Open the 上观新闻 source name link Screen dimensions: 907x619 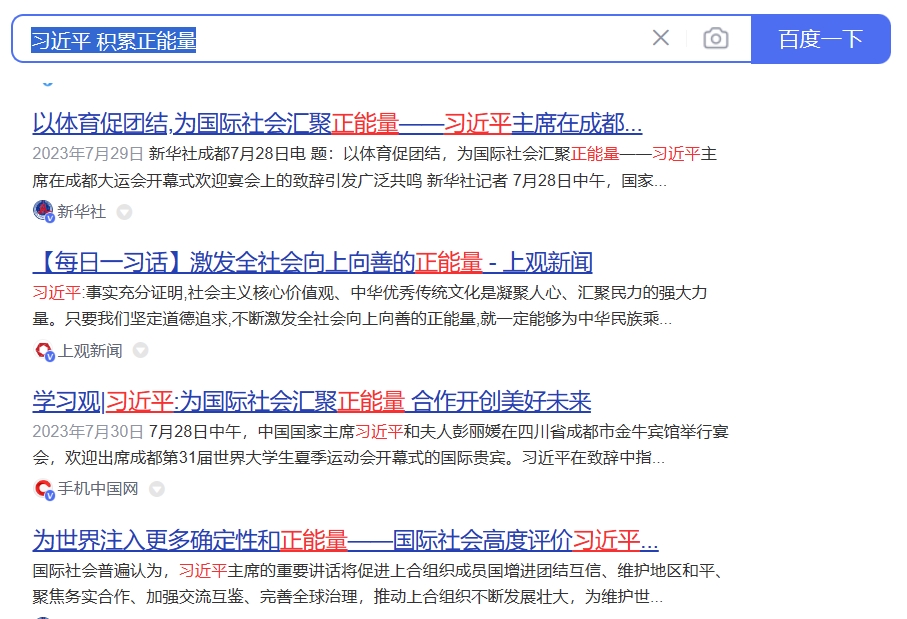90,351
